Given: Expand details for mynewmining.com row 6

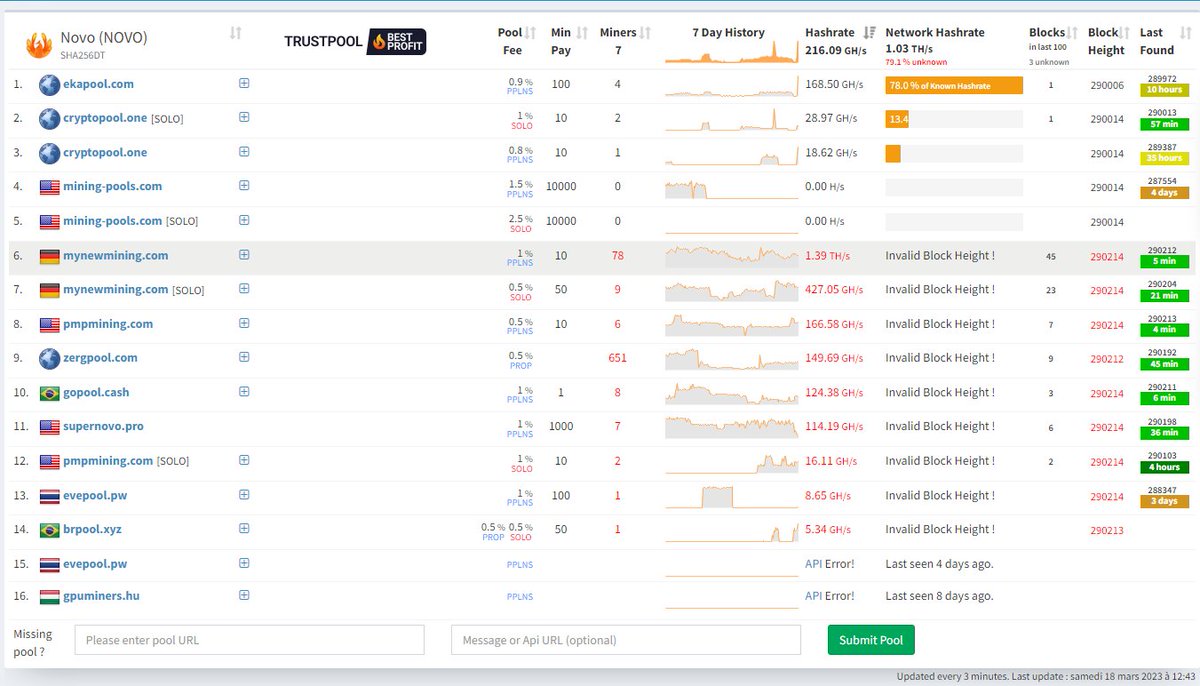Looking at the screenshot, I should click(x=244, y=255).
